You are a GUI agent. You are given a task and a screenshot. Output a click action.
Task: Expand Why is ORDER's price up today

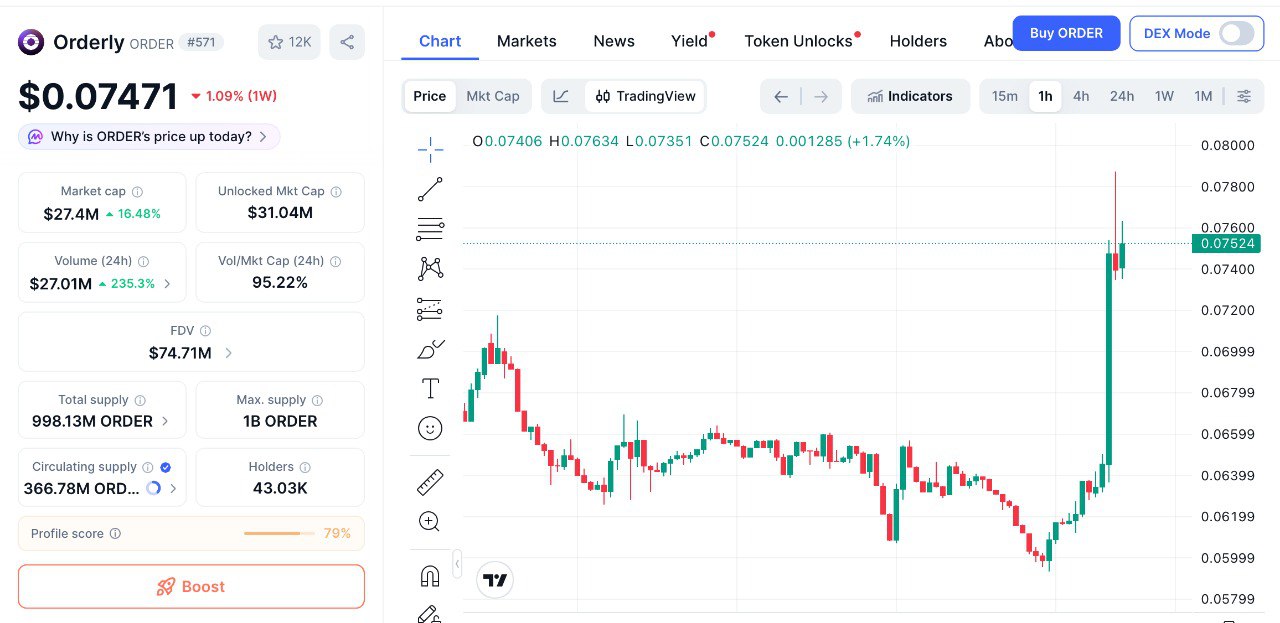[x=149, y=137]
